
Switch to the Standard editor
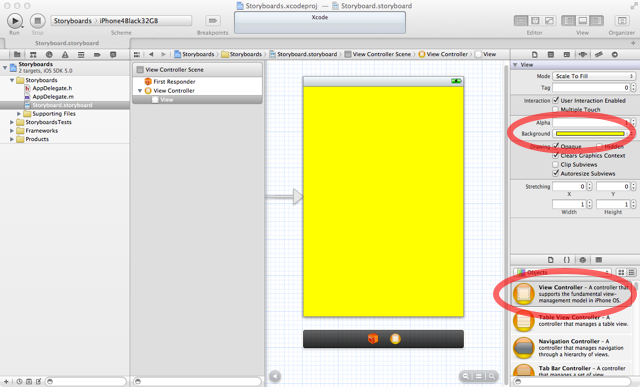tap(521, 20)
